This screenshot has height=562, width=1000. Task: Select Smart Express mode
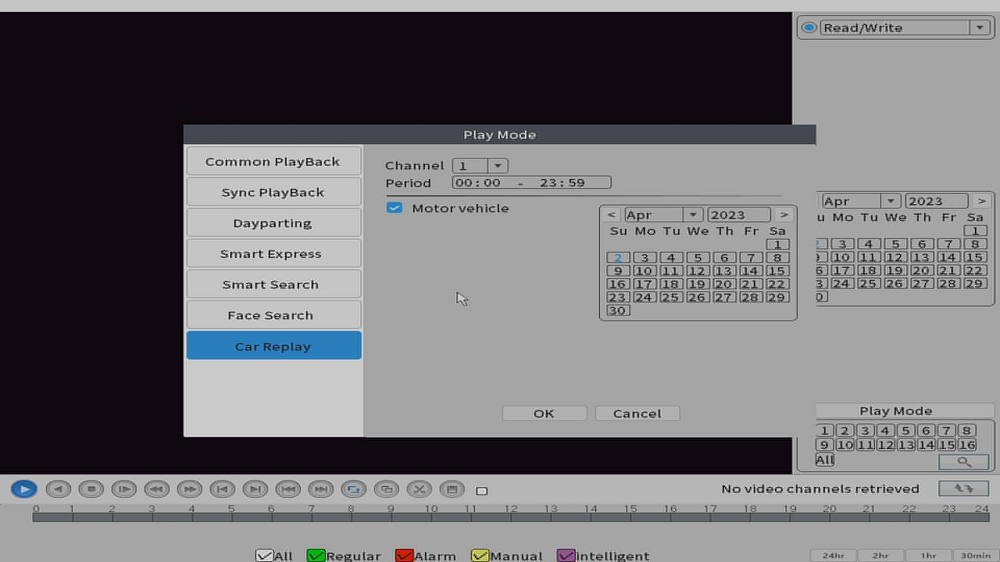(274, 253)
